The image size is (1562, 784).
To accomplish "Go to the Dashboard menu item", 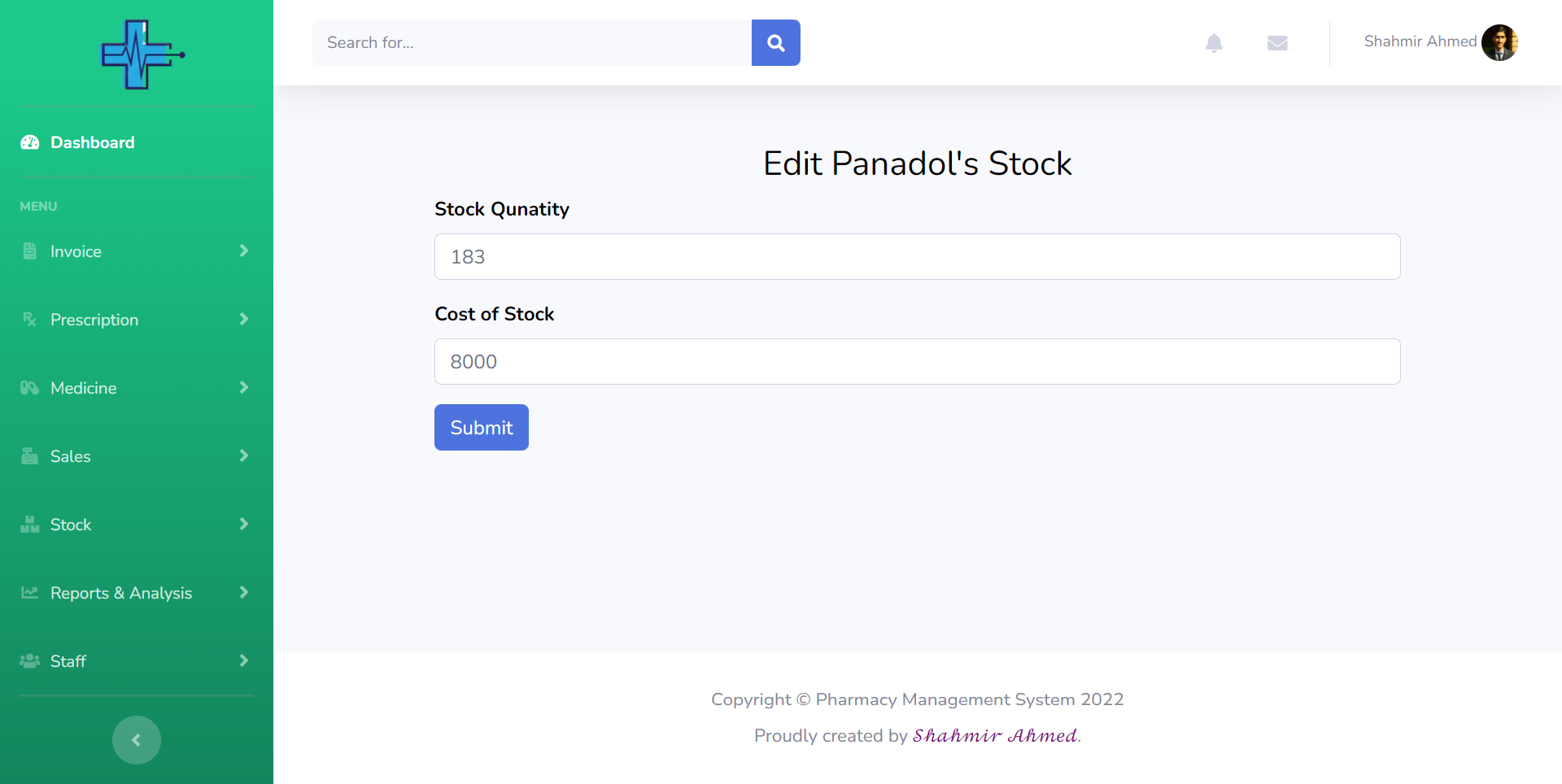I will pyautogui.click(x=92, y=142).
